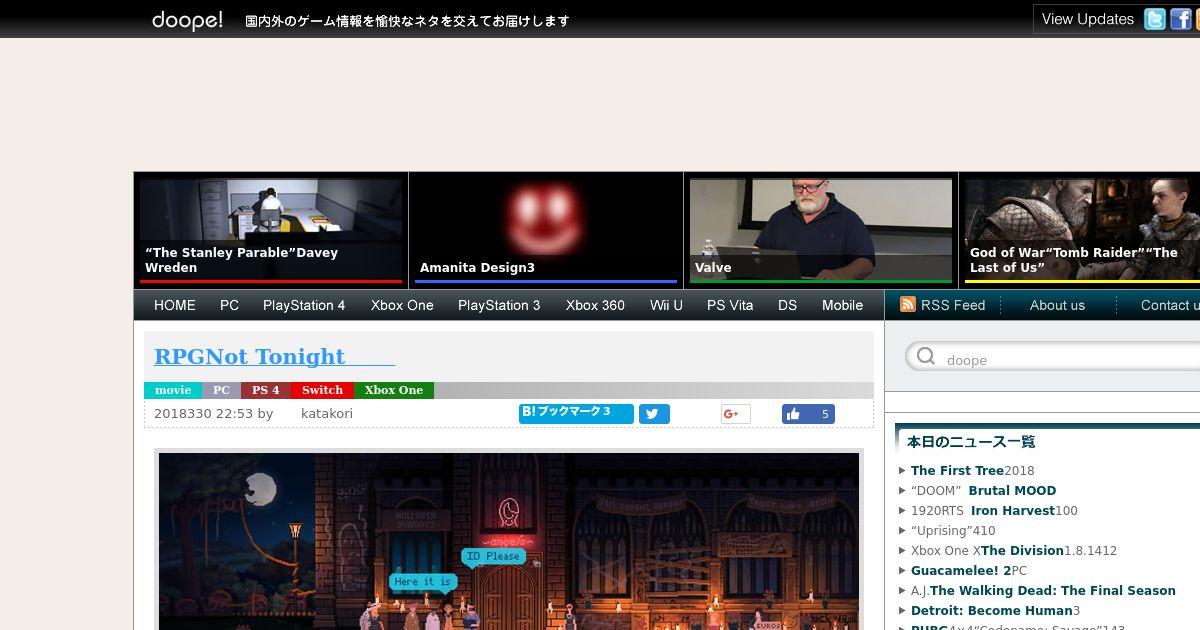Share article on Google Plus

(x=735, y=414)
